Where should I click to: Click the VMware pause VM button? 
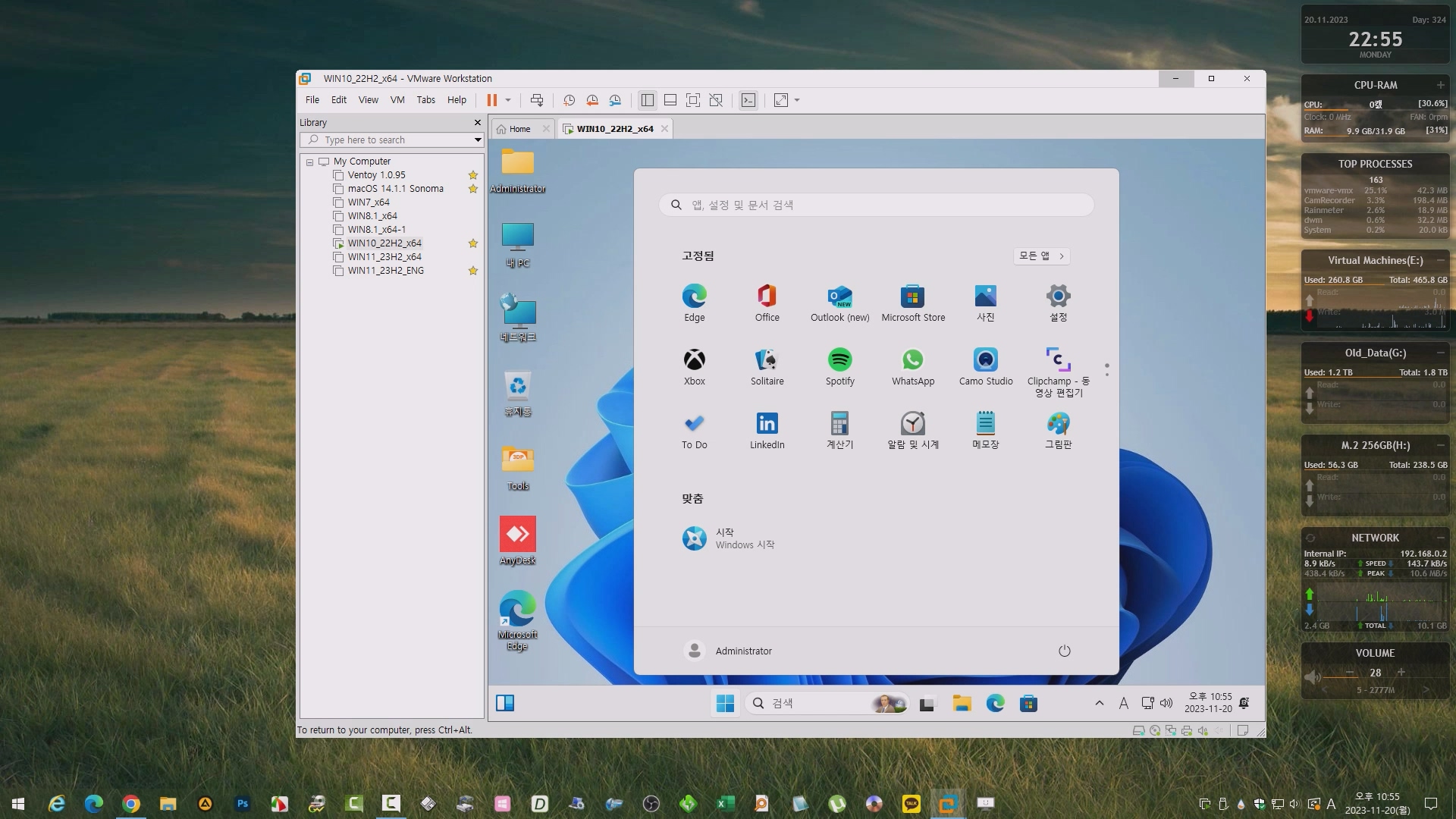[491, 100]
